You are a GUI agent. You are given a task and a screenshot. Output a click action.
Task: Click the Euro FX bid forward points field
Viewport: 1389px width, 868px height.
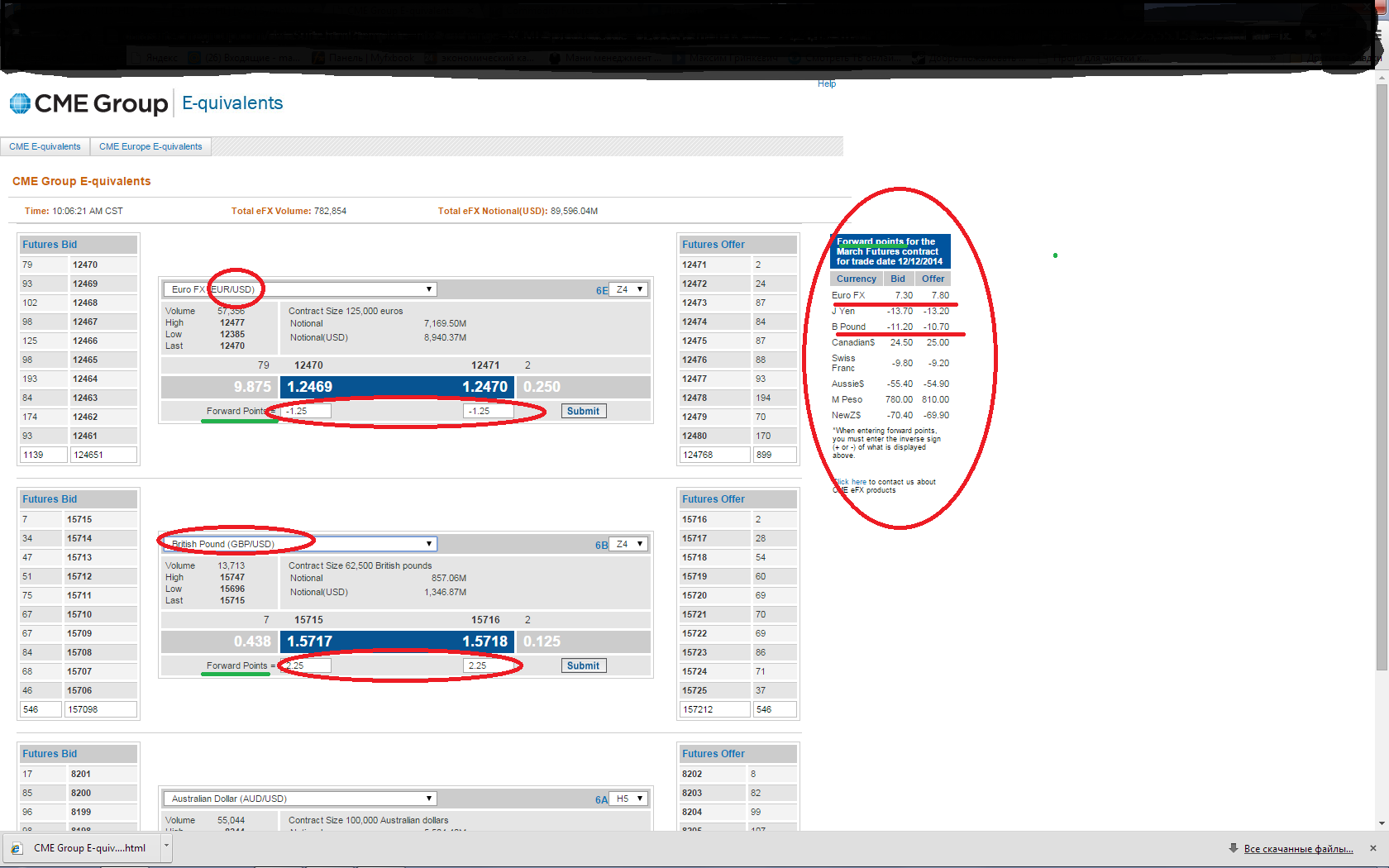pyautogui.click(x=306, y=411)
